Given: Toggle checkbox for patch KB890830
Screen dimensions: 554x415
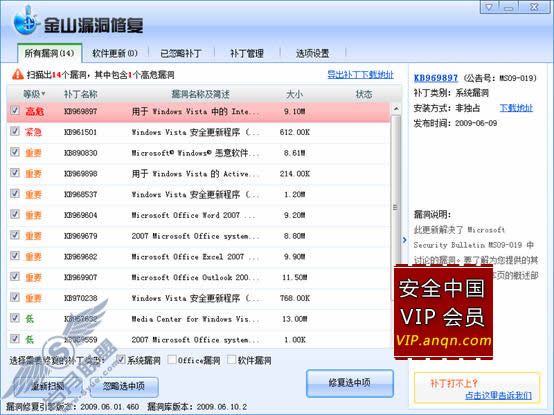Looking at the screenshot, I should point(15,152).
